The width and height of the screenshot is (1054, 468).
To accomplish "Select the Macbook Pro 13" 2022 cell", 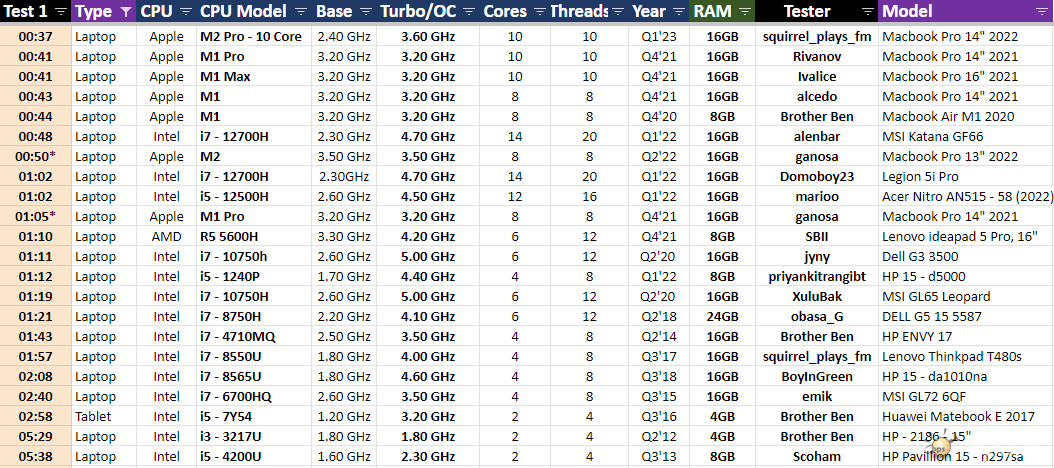I will 966,157.
